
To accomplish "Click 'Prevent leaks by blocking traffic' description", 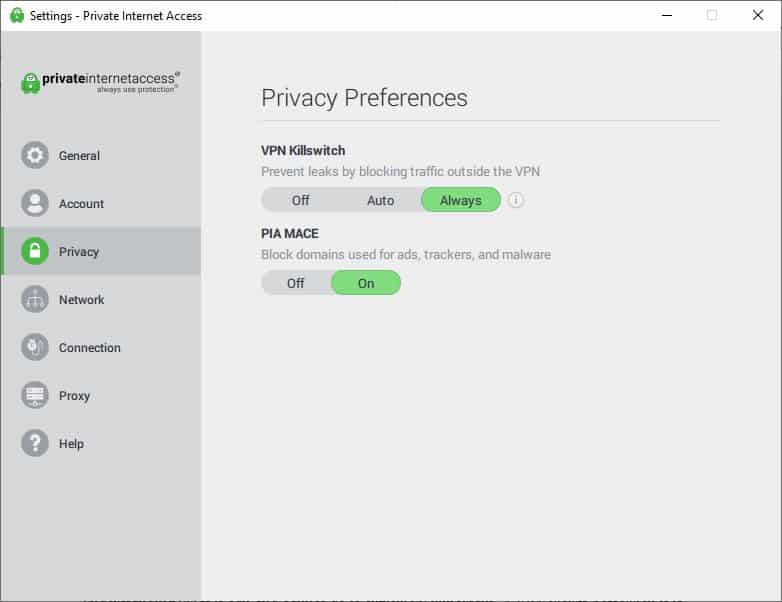I will 400,171.
